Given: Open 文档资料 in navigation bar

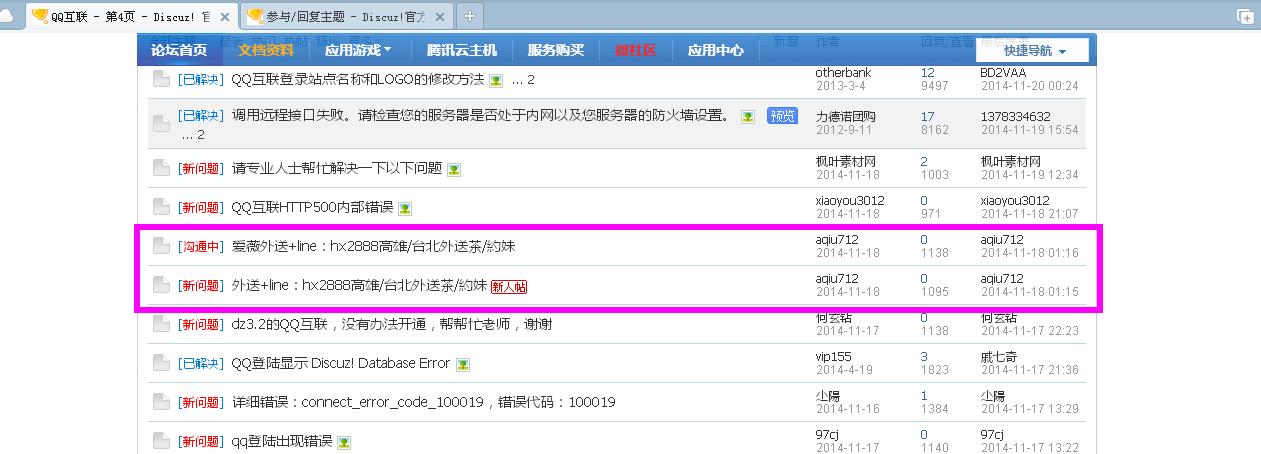Looking at the screenshot, I should pyautogui.click(x=266, y=50).
